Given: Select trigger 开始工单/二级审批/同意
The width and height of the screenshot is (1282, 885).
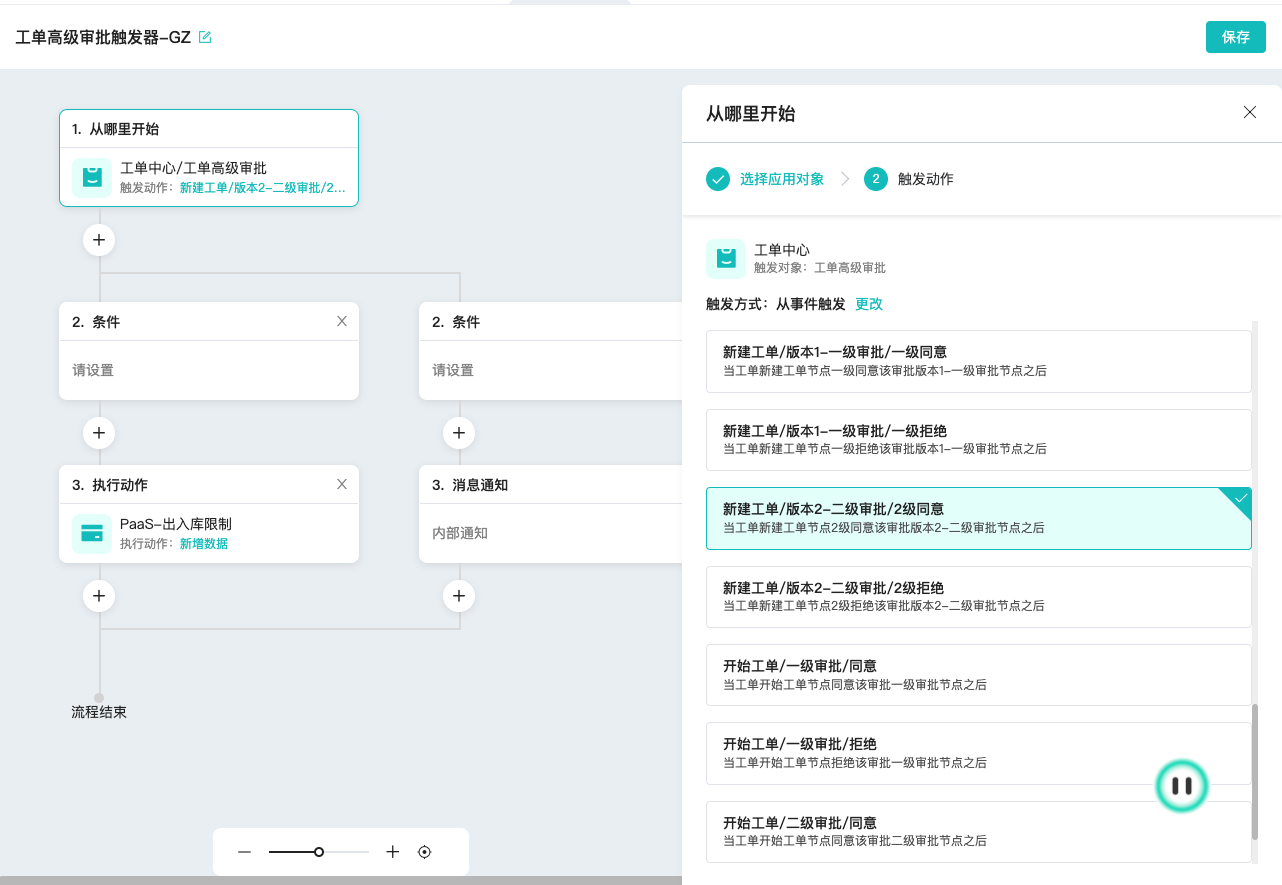Looking at the screenshot, I should coord(979,832).
